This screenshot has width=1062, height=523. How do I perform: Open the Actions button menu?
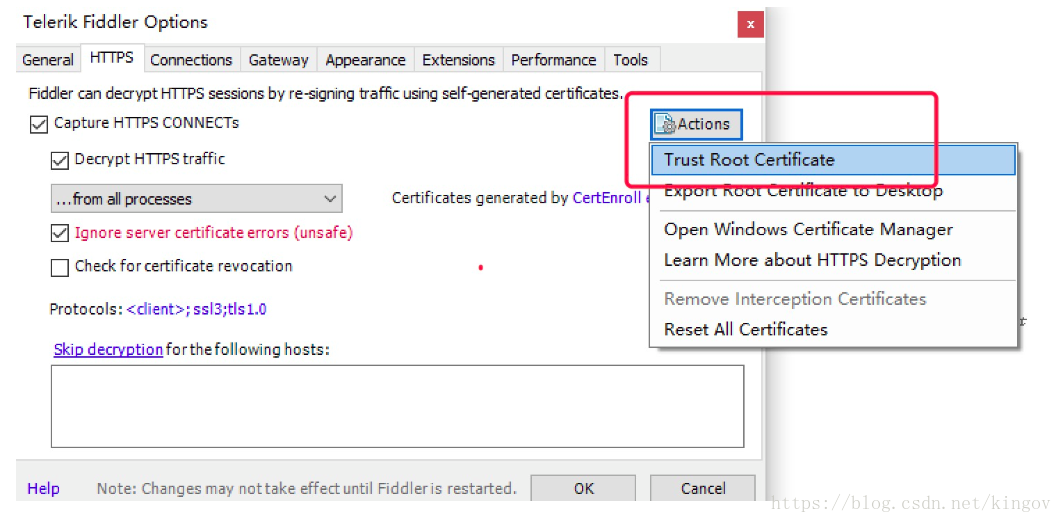697,125
